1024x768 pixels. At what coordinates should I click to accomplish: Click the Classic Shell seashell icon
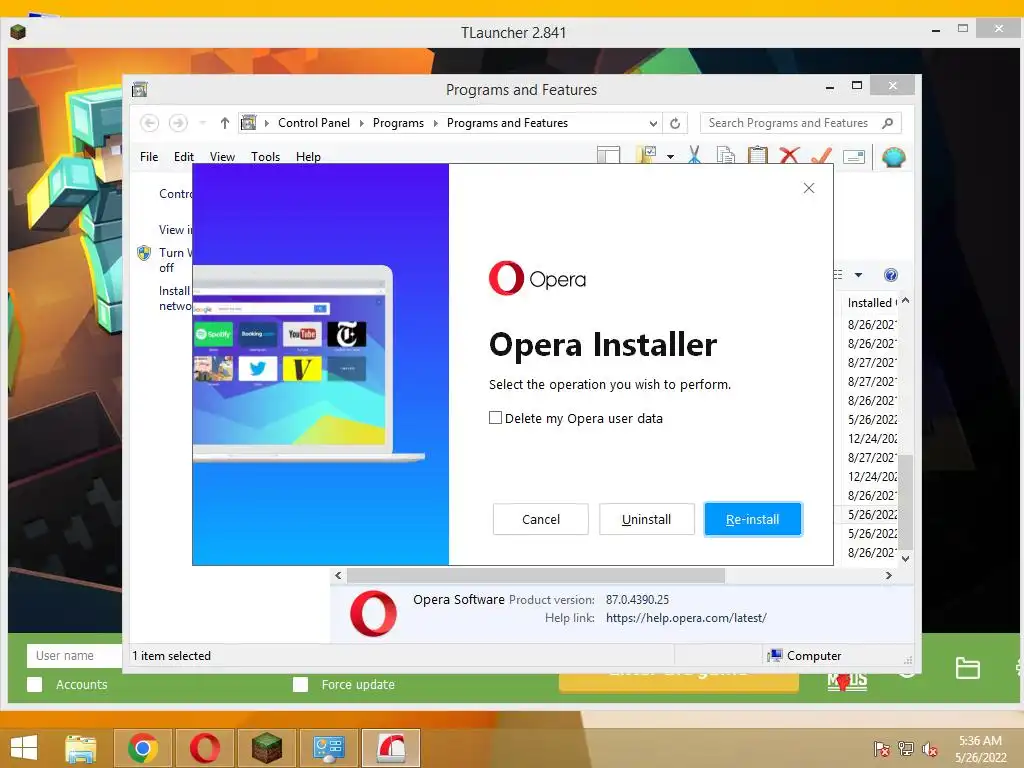coord(893,157)
